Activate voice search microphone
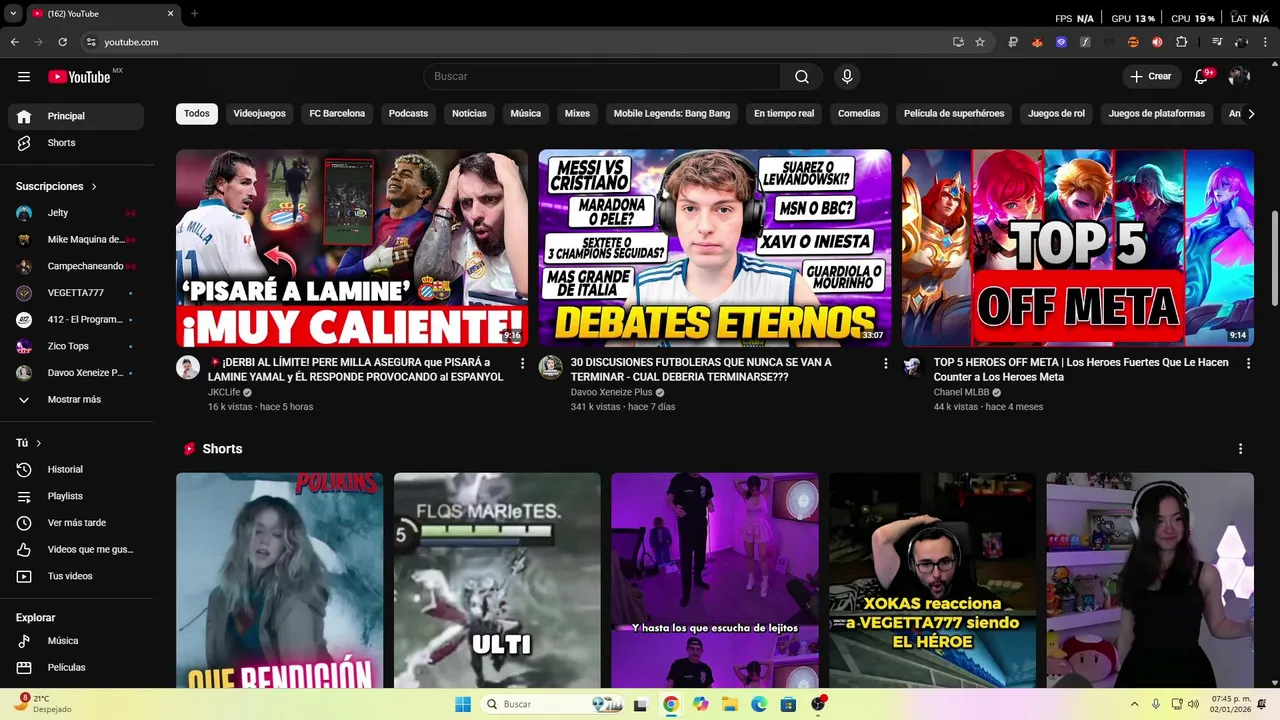 pos(847,76)
